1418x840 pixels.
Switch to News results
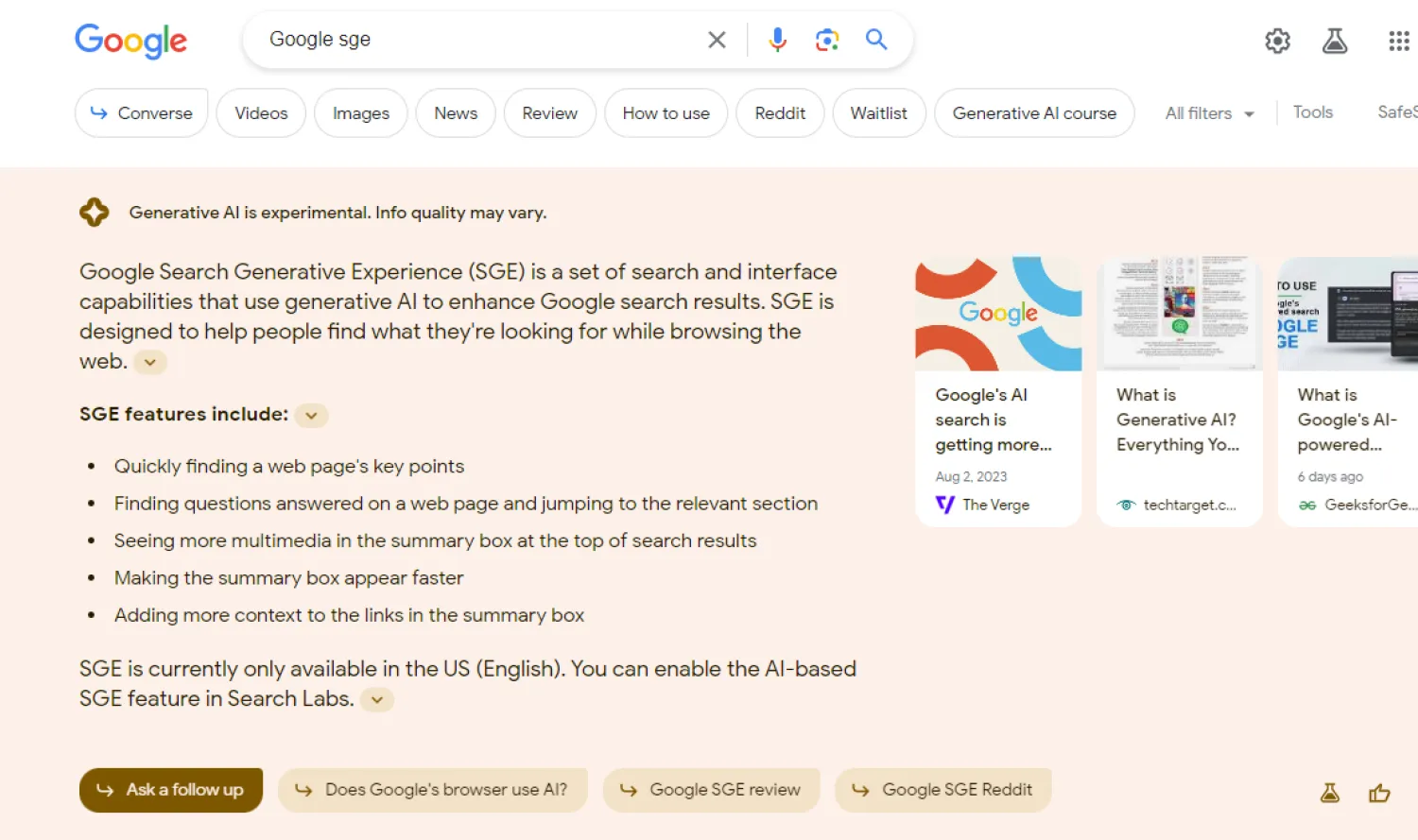(456, 113)
